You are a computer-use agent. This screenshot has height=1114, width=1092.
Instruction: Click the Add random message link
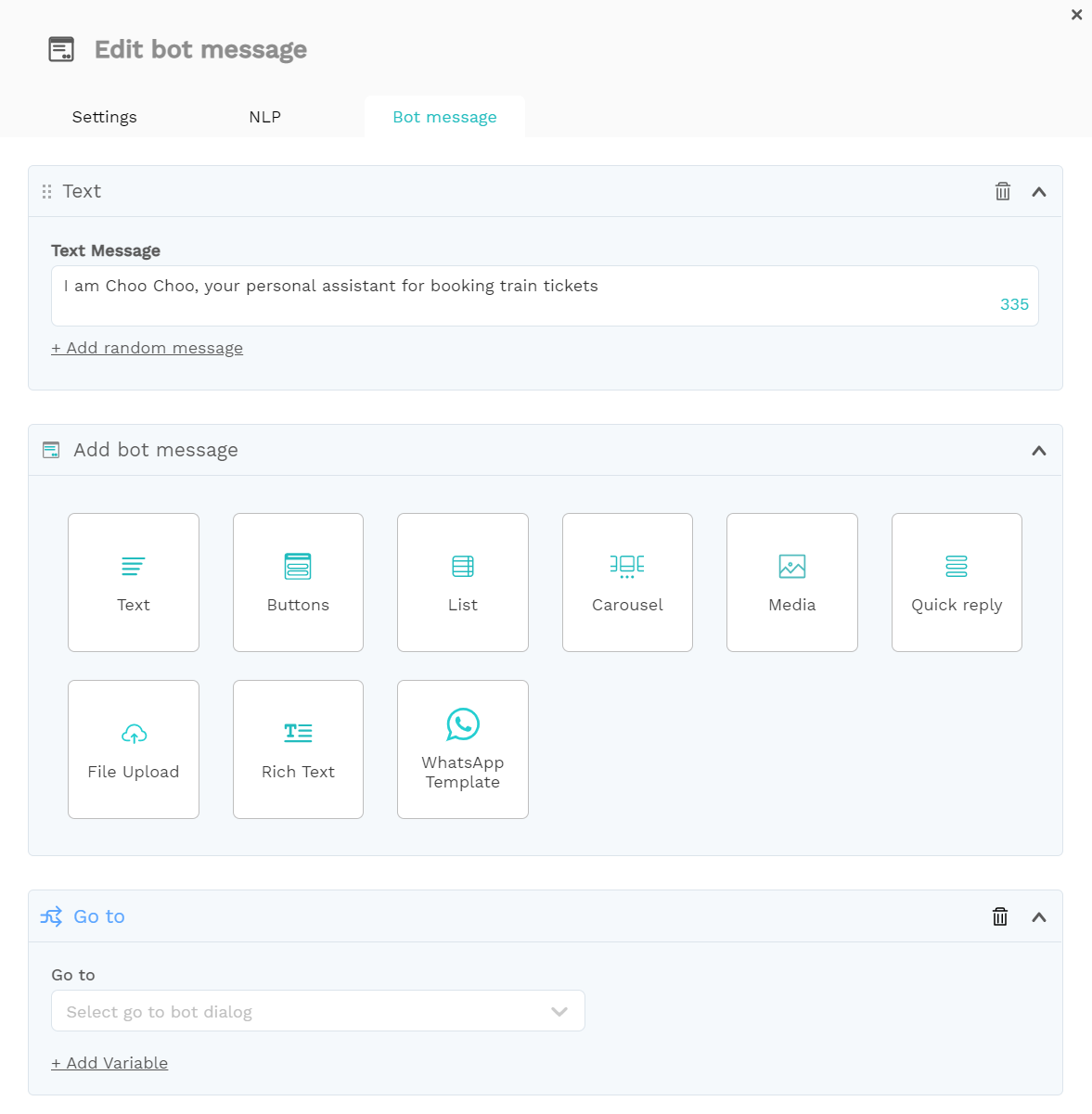tap(148, 348)
